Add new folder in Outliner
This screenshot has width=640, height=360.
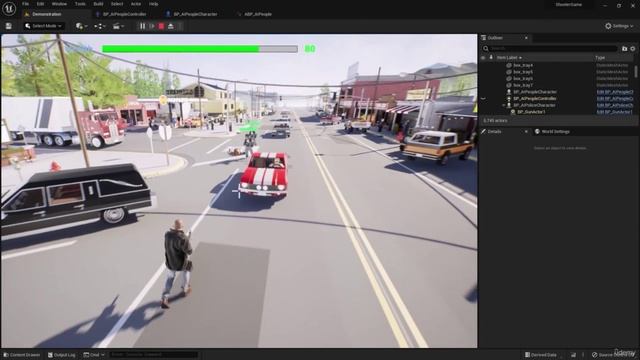click(x=624, y=49)
